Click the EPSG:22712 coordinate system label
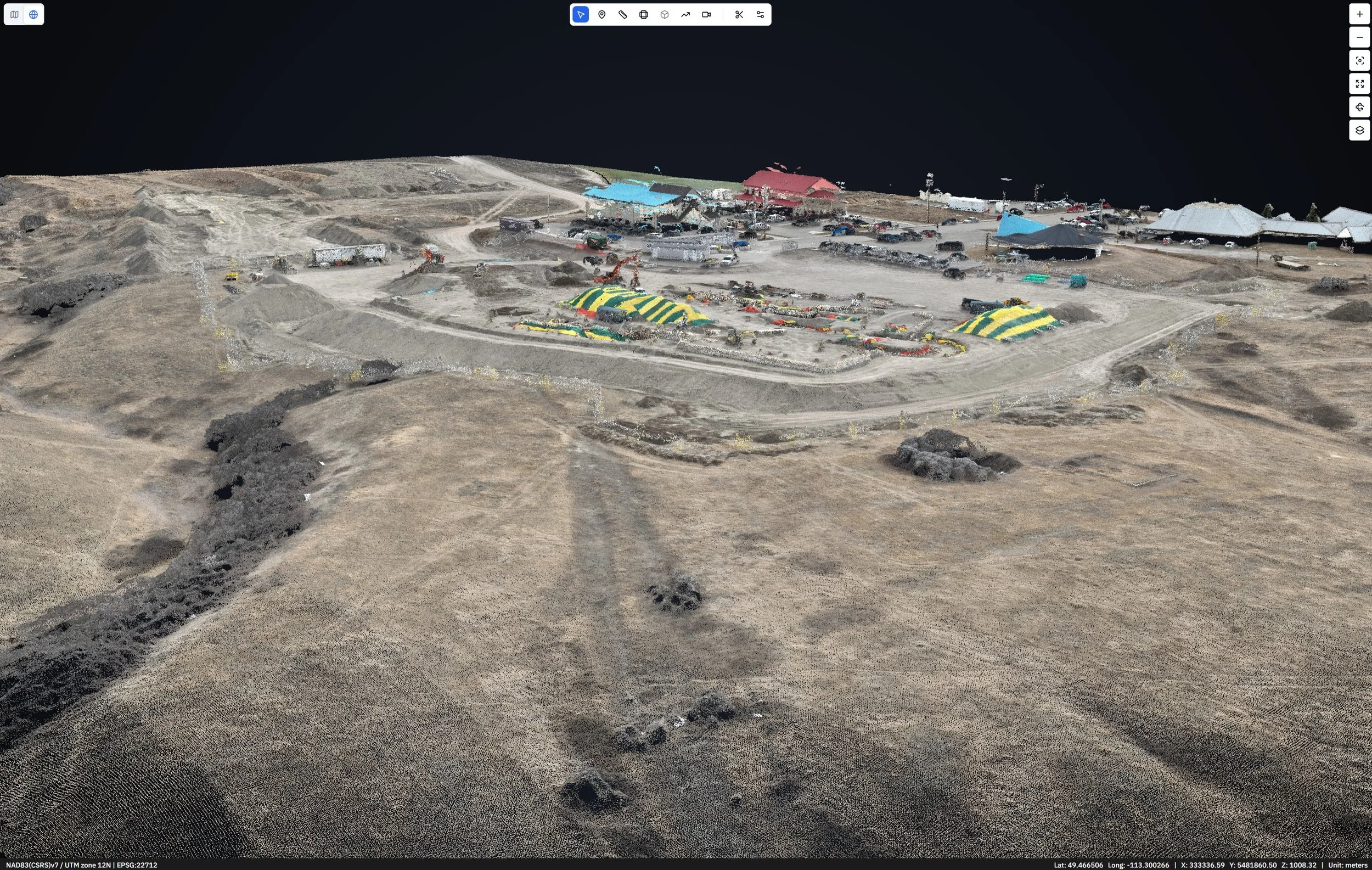The height and width of the screenshot is (870, 1372). (137, 865)
